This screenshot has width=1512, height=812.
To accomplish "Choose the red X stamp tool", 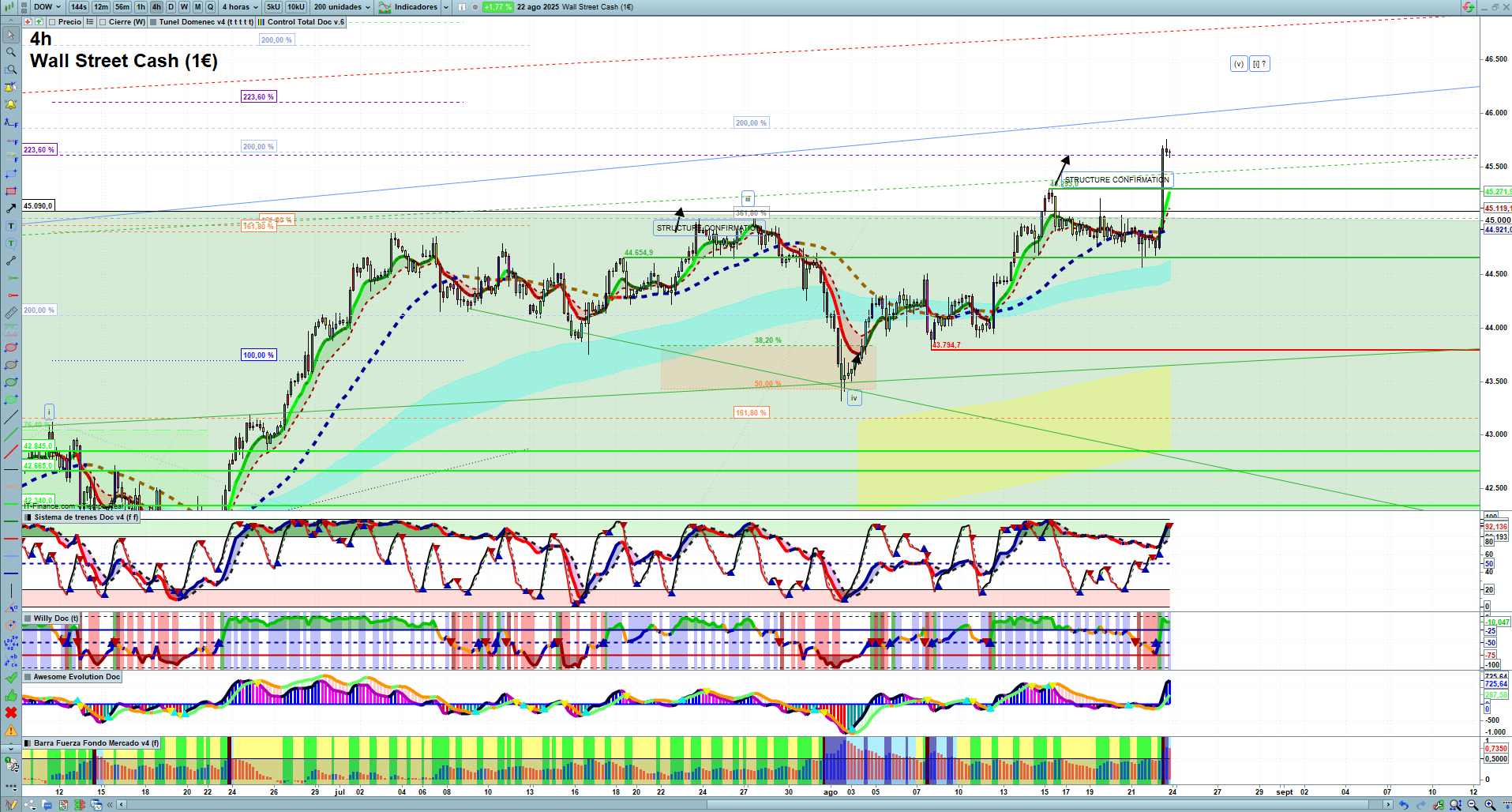I will click(11, 712).
